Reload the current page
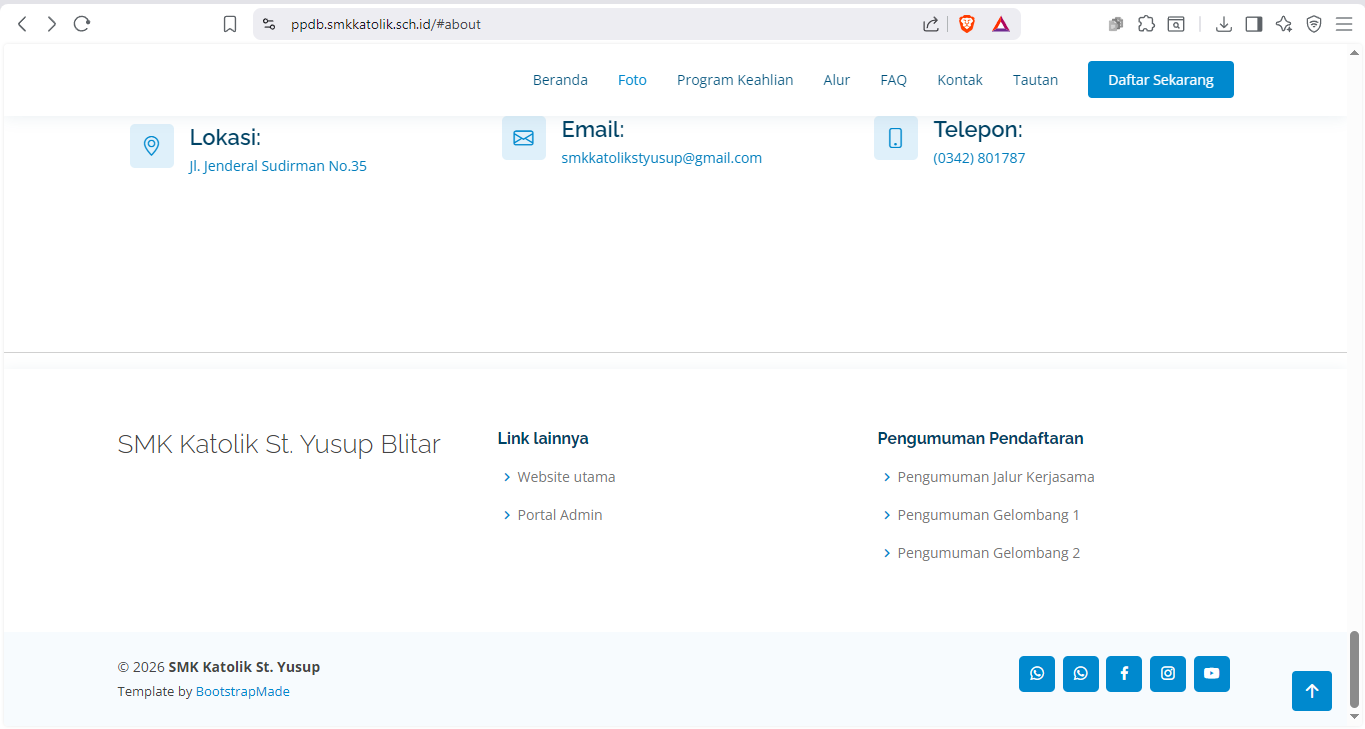This screenshot has width=1365, height=729. click(82, 24)
